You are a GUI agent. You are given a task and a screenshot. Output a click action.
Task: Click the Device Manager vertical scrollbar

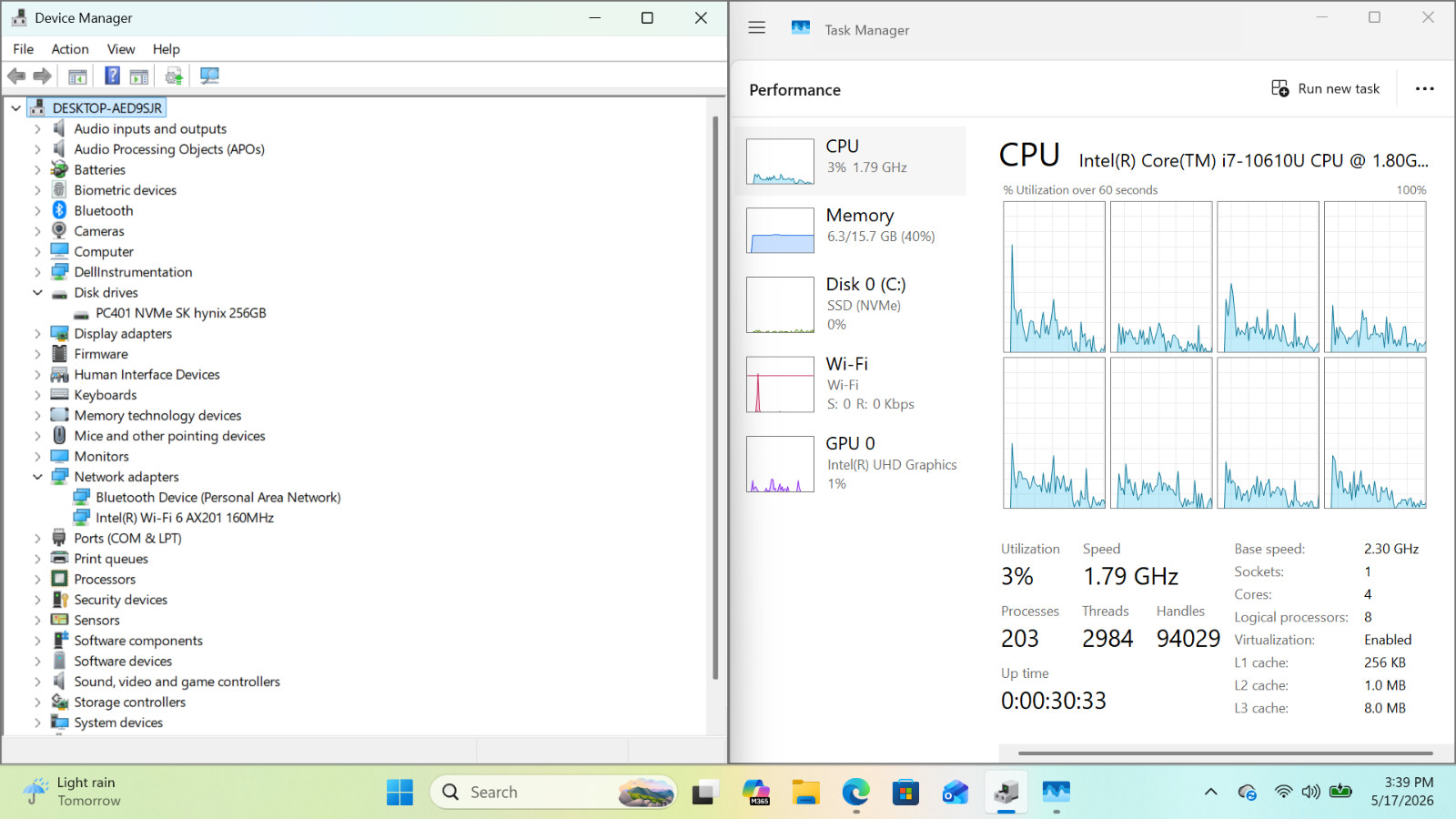(715, 398)
